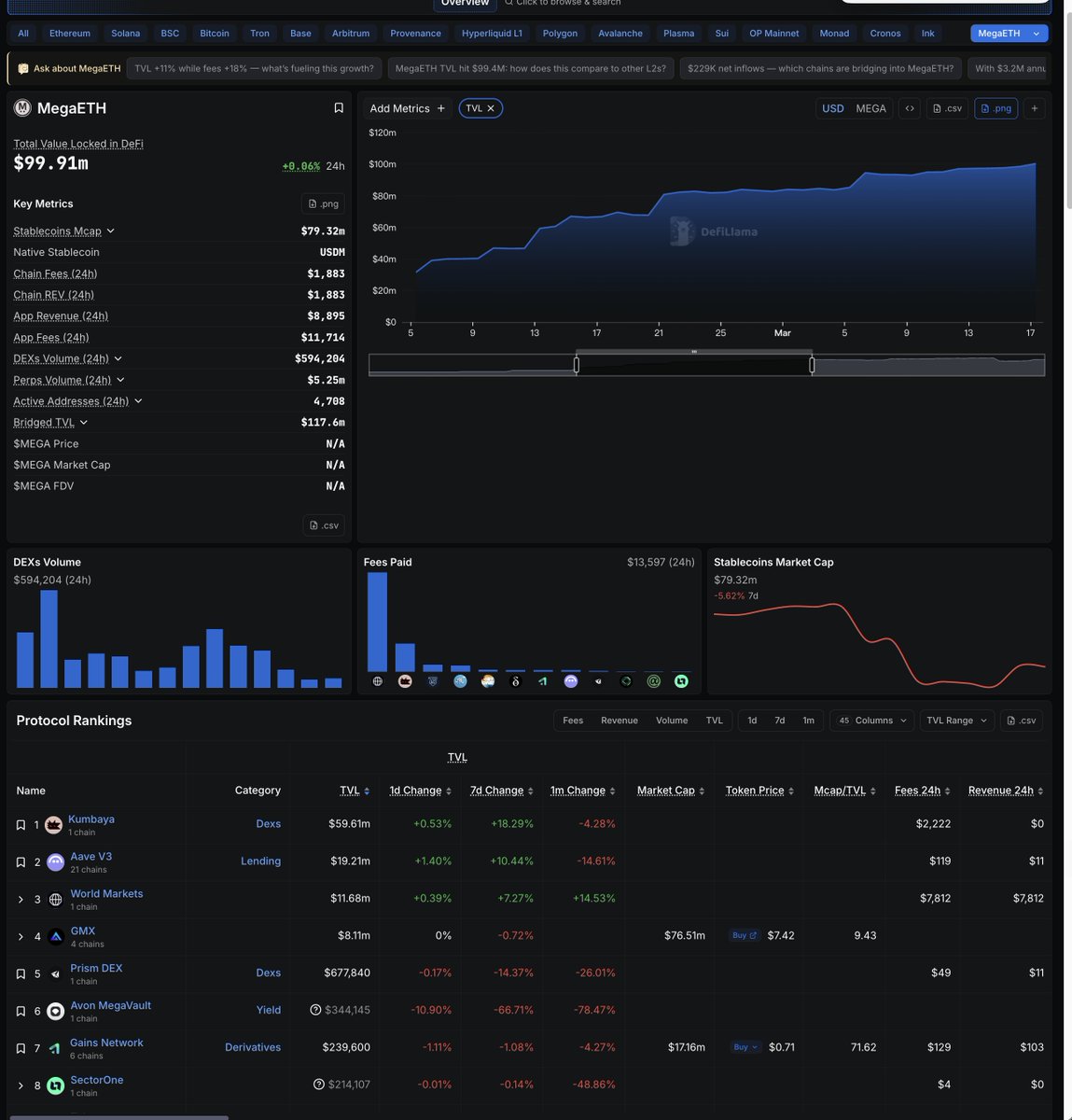Toggle the TVL column group

[715, 721]
